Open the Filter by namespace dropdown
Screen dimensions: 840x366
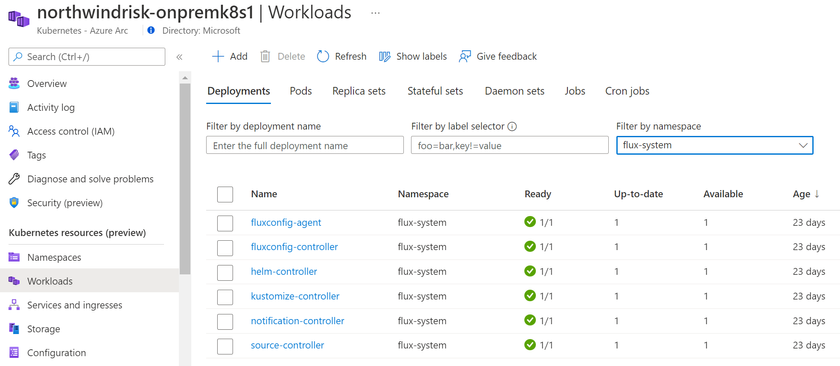click(x=715, y=145)
